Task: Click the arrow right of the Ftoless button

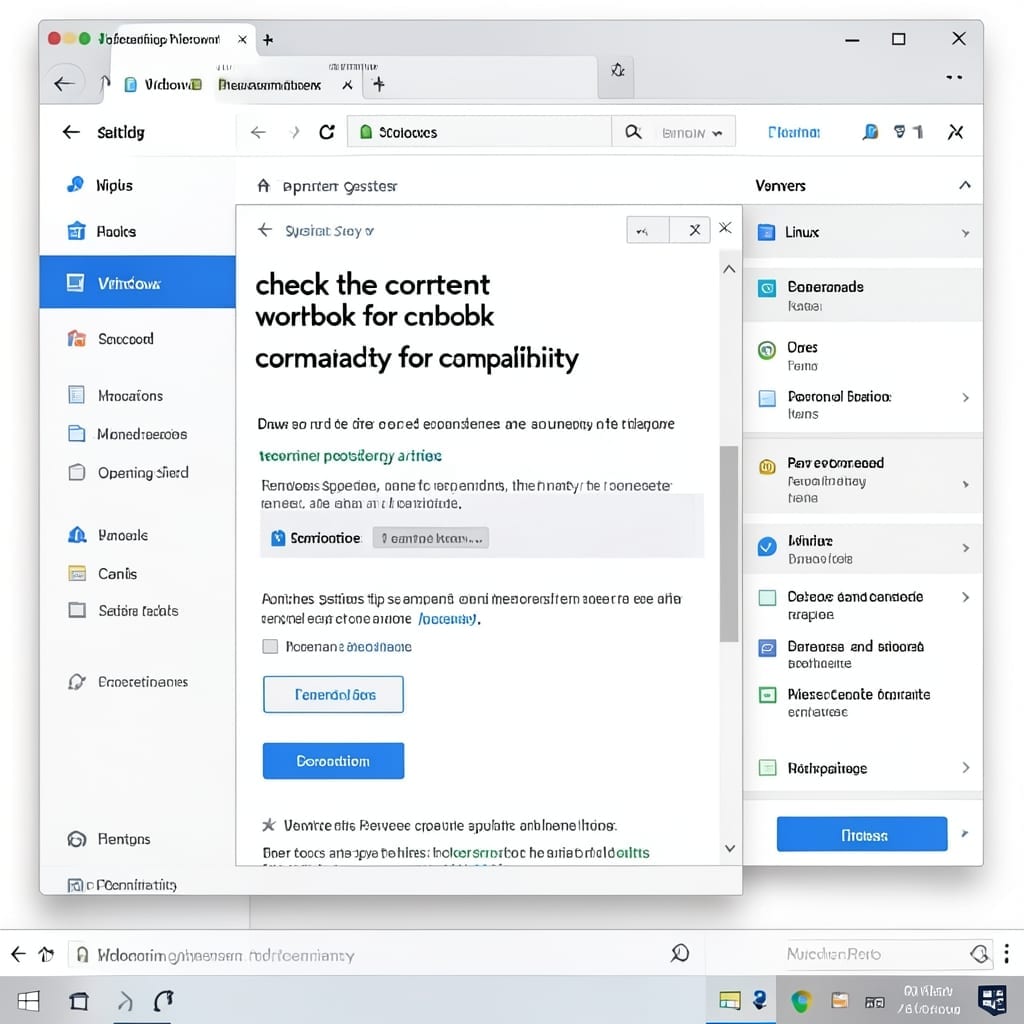Action: click(x=965, y=833)
